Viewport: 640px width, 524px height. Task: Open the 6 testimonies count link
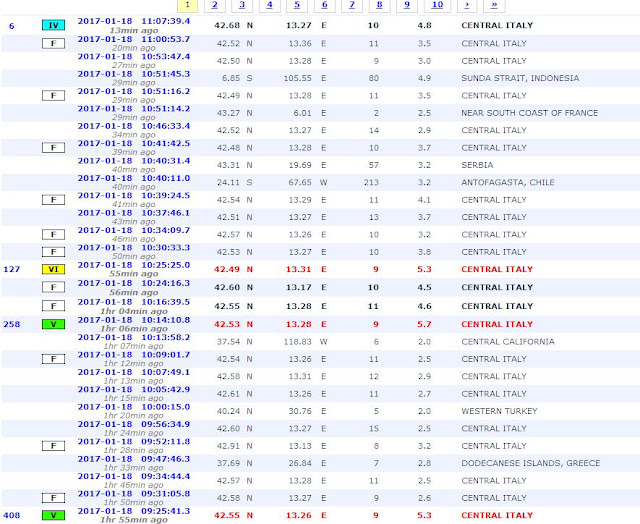tap(11, 26)
